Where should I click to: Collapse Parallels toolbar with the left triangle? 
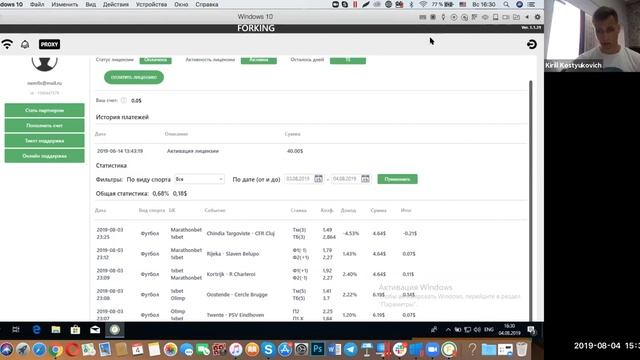[527, 17]
